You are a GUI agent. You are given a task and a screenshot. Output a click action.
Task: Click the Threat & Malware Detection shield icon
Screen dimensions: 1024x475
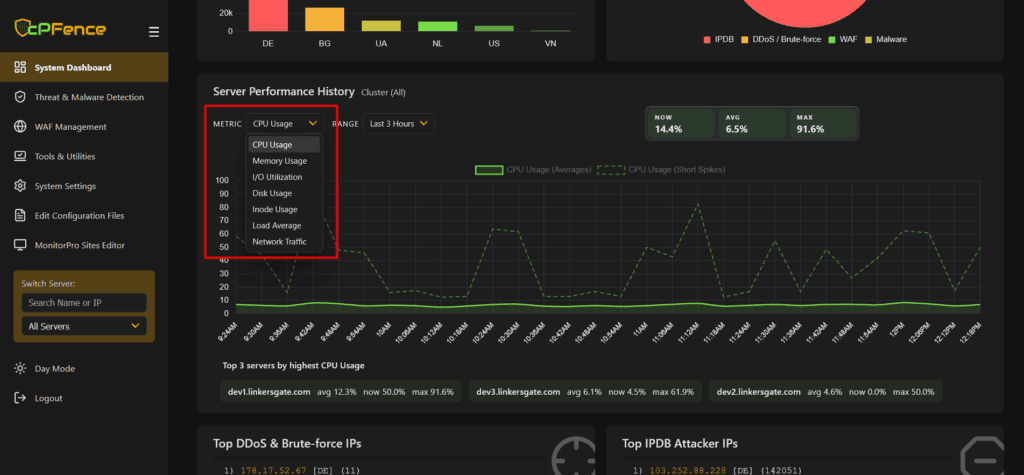click(x=20, y=97)
